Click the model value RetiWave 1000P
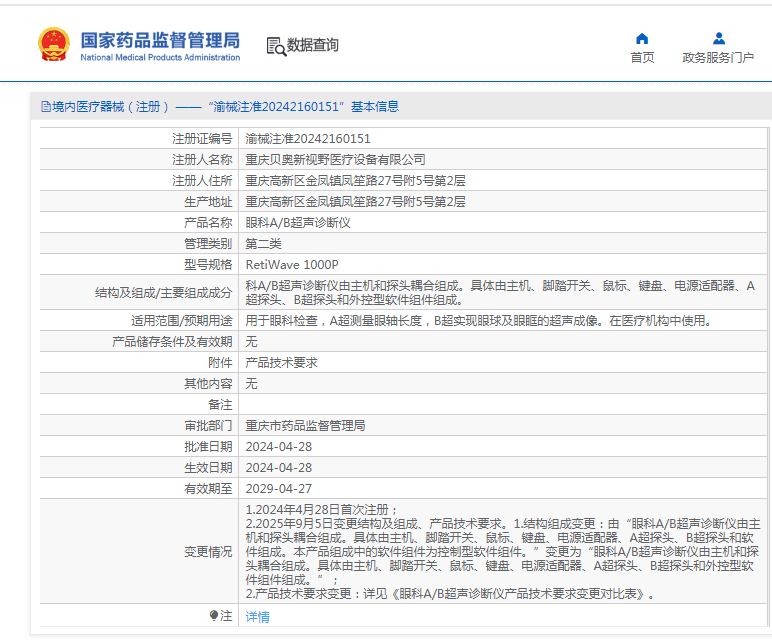772x642 pixels. coord(292,265)
